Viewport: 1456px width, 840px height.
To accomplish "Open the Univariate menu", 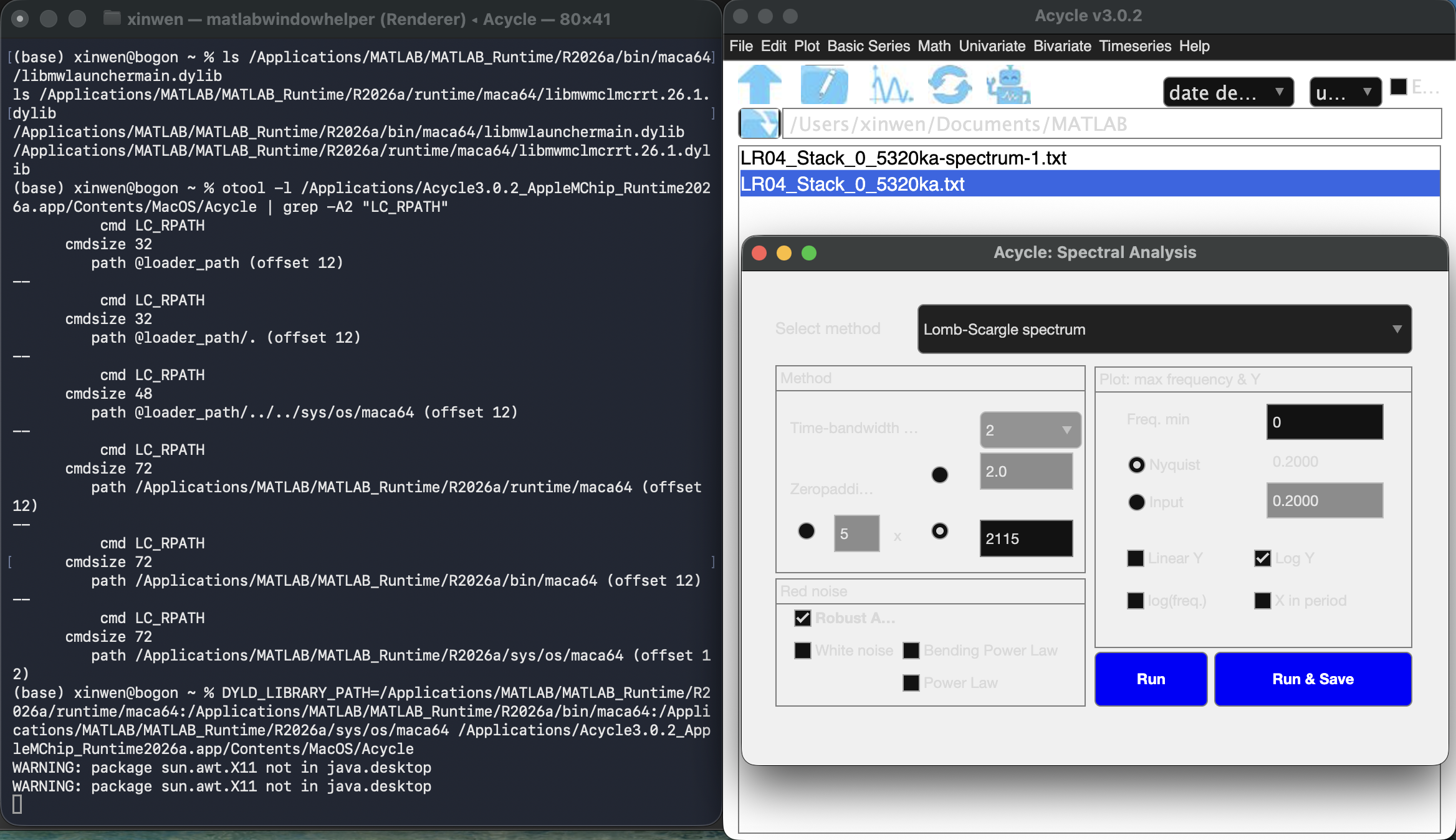I will tap(992, 46).
